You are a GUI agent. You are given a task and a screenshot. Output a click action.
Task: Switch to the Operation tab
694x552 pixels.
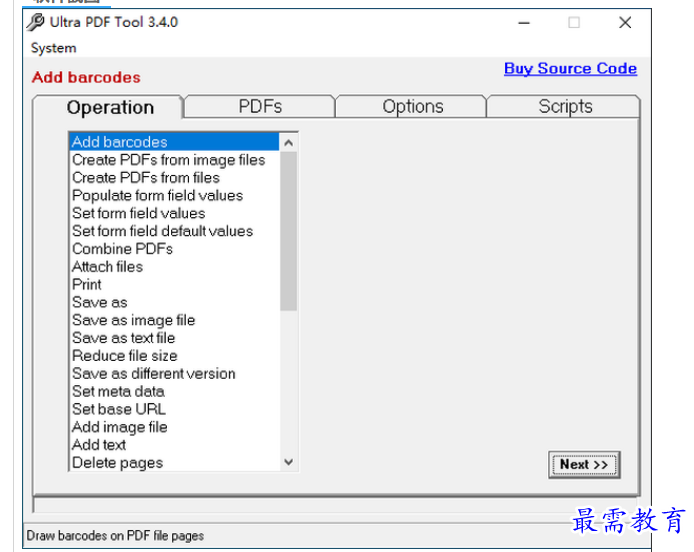coord(110,107)
